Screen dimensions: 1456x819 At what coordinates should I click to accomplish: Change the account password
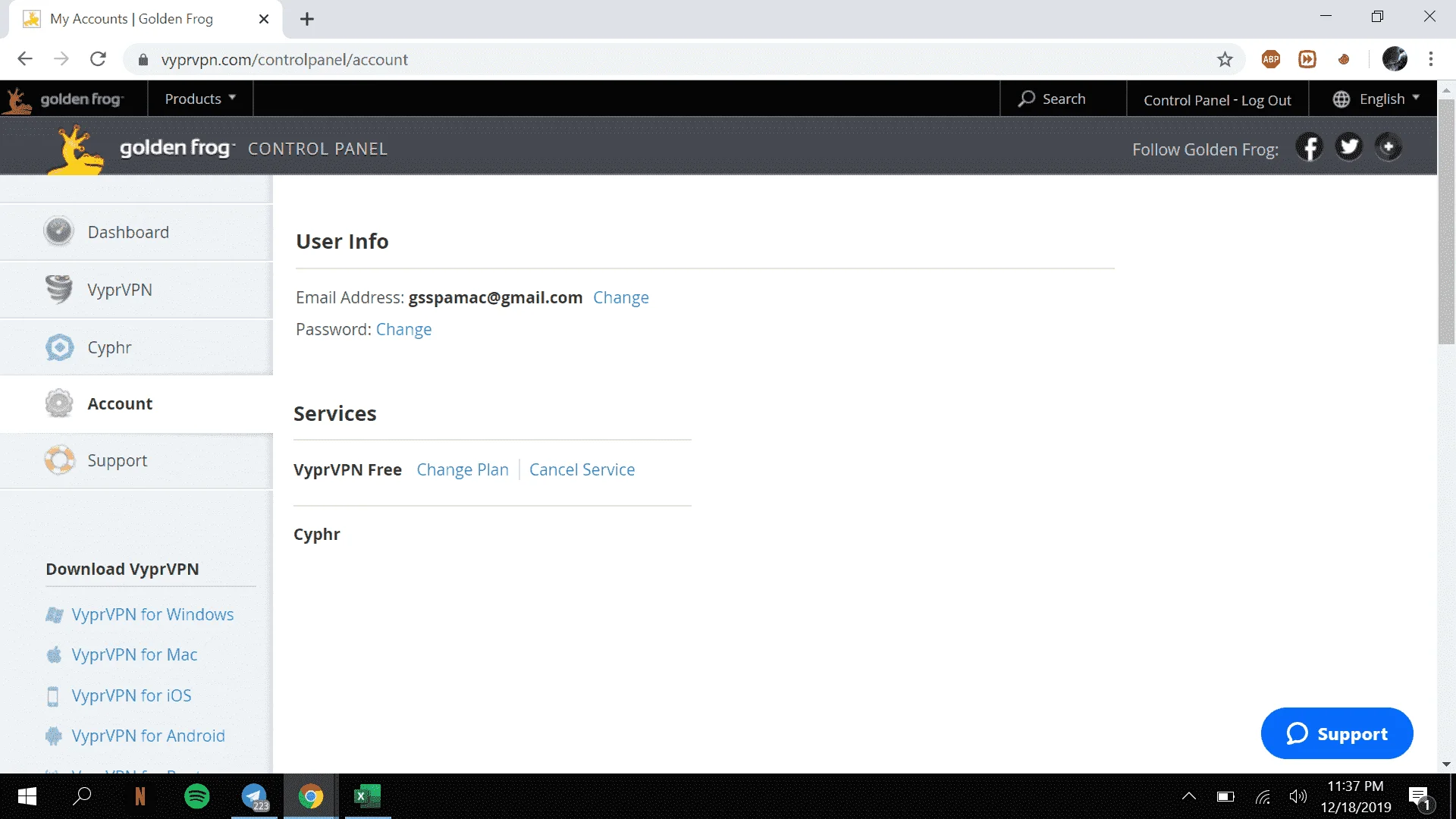point(403,329)
